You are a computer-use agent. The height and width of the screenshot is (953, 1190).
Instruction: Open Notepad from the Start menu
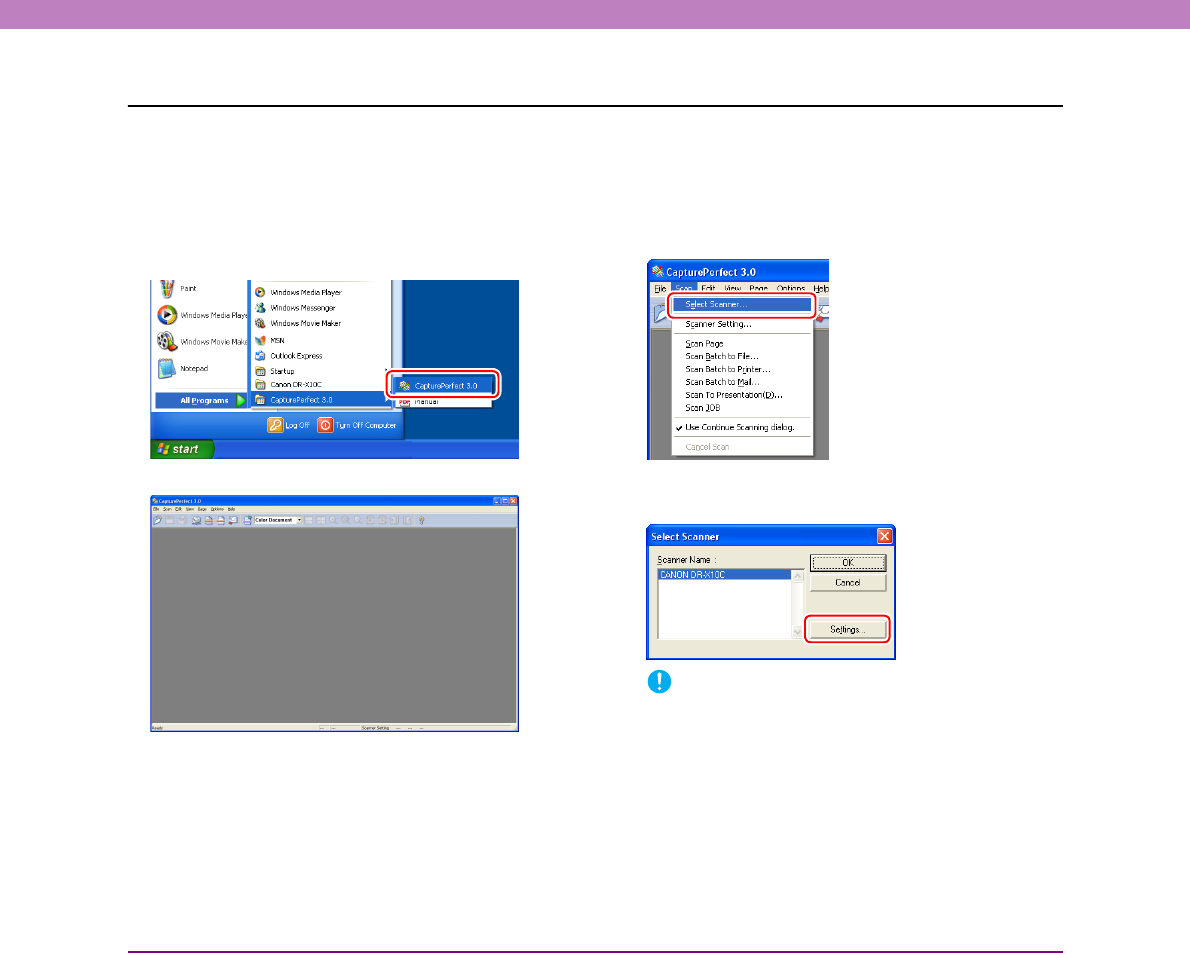pos(183,369)
